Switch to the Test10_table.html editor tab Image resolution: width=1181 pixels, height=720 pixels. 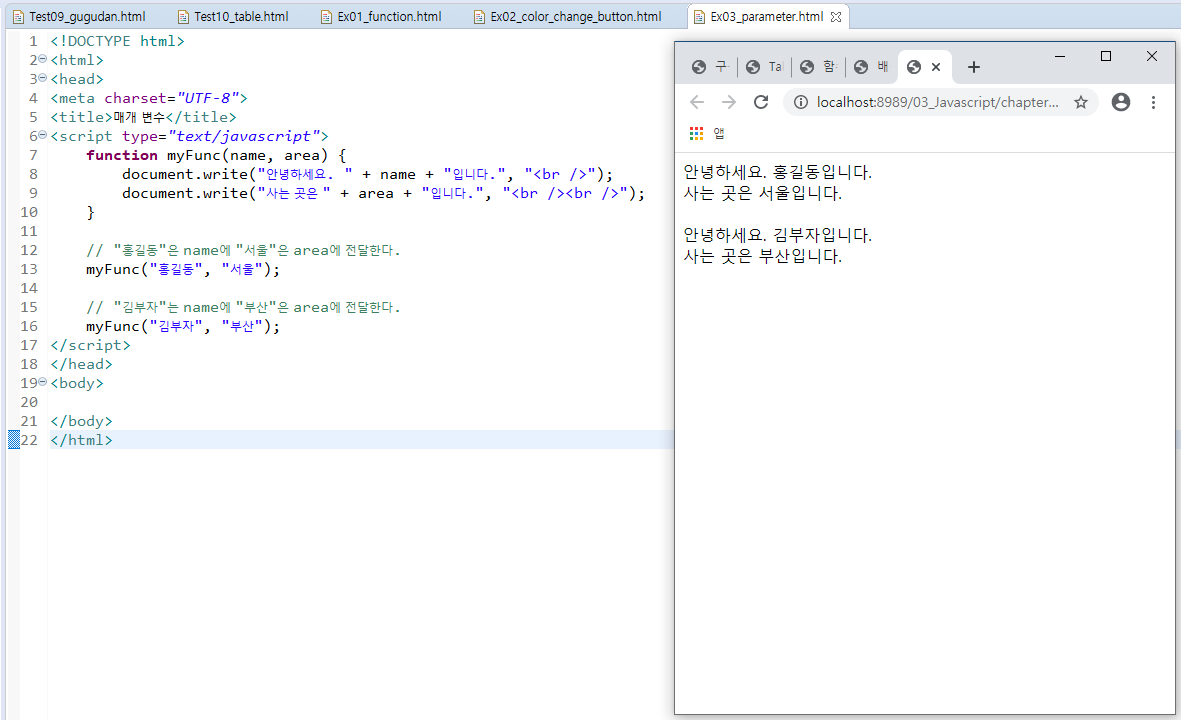(x=233, y=17)
